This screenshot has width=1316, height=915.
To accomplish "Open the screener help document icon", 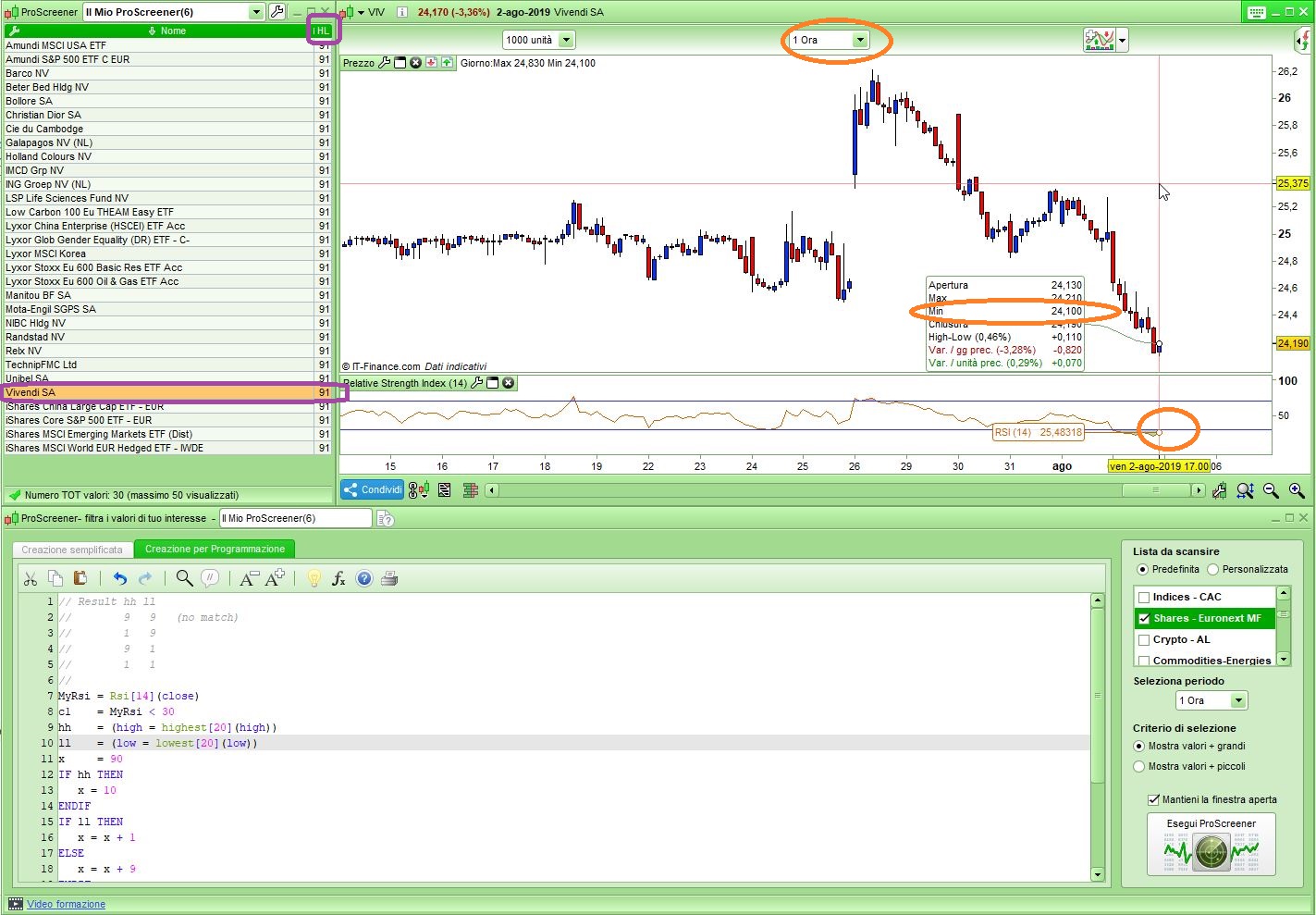I will pos(386,519).
